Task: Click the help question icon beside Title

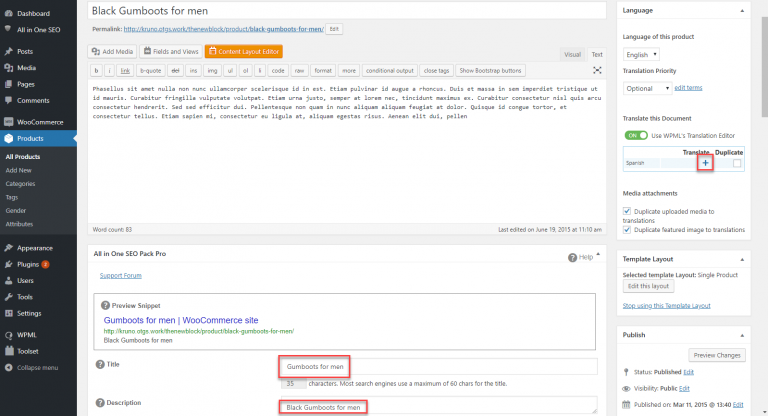Action: pyautogui.click(x=99, y=365)
